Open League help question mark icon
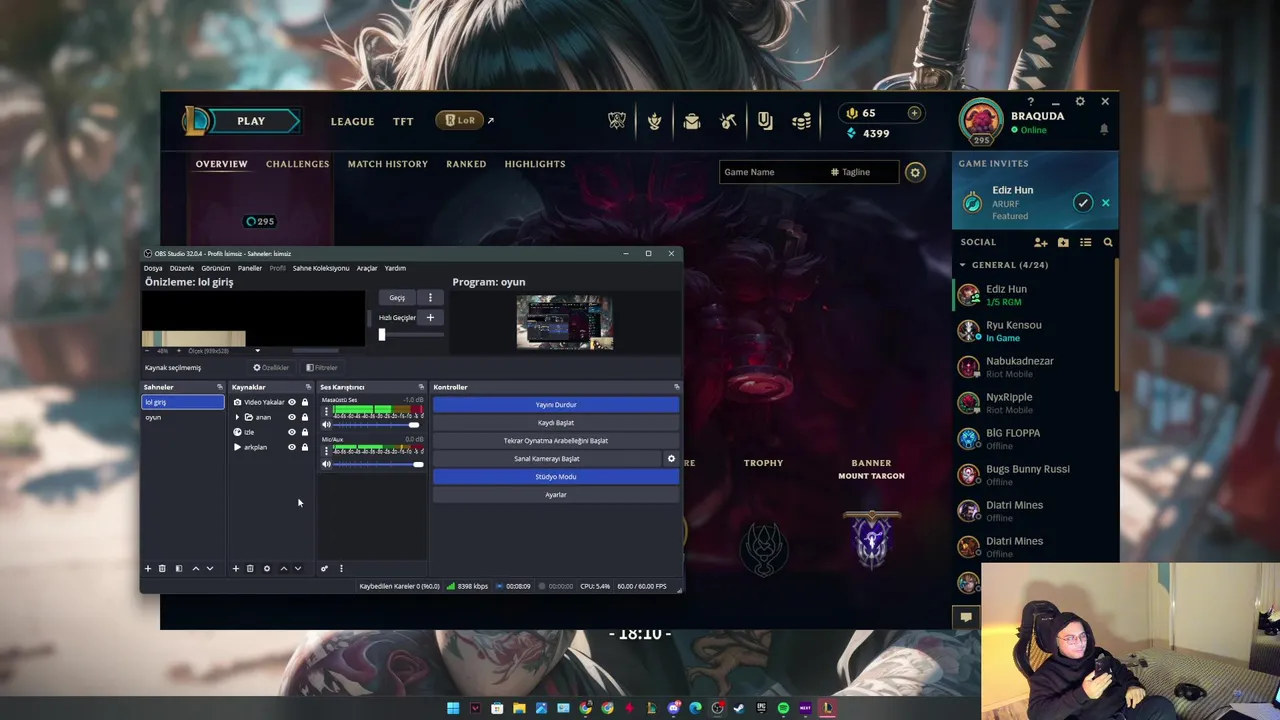This screenshot has height=720, width=1280. (1030, 102)
